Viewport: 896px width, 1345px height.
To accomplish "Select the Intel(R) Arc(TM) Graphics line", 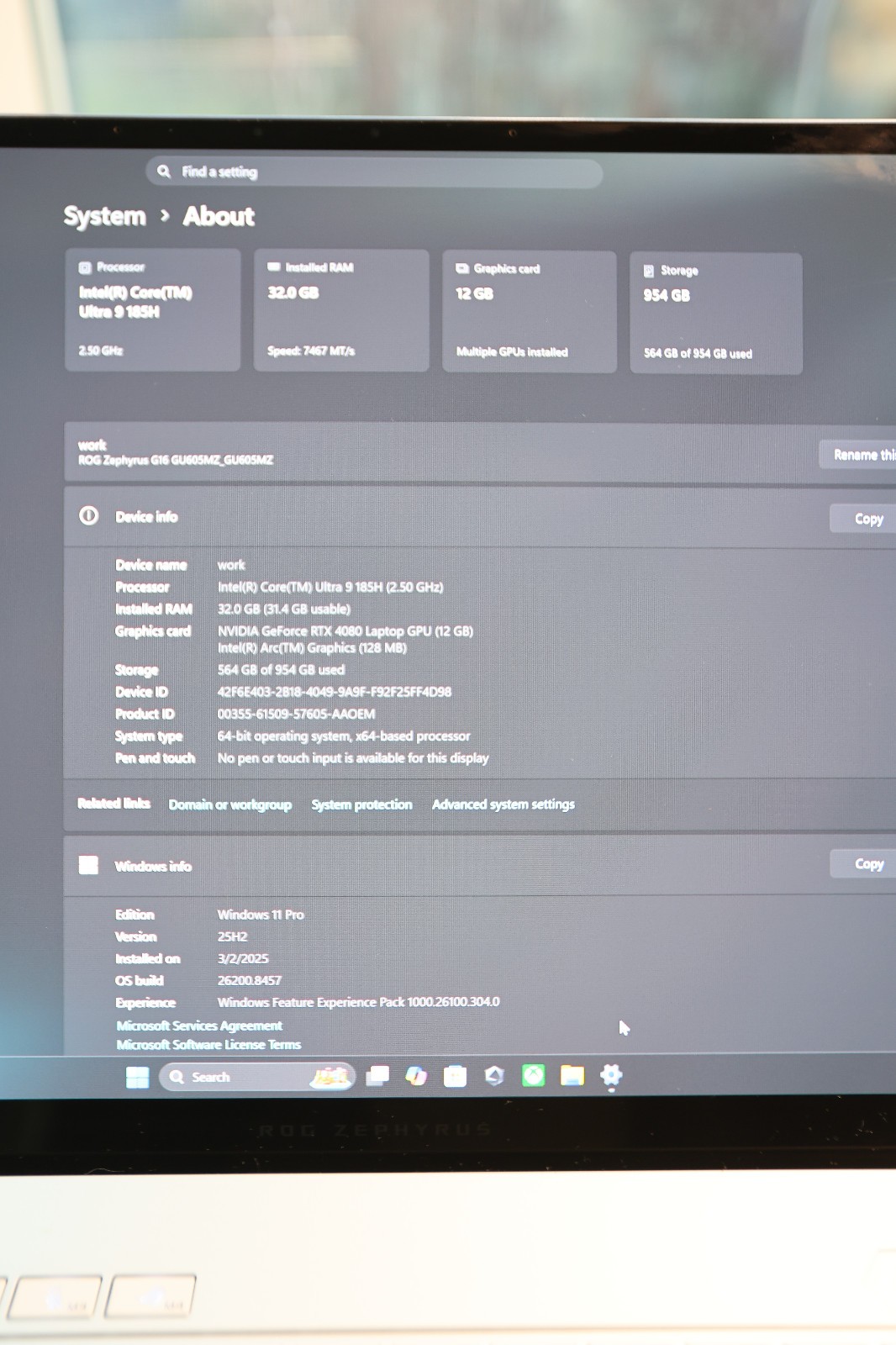I will (312, 648).
